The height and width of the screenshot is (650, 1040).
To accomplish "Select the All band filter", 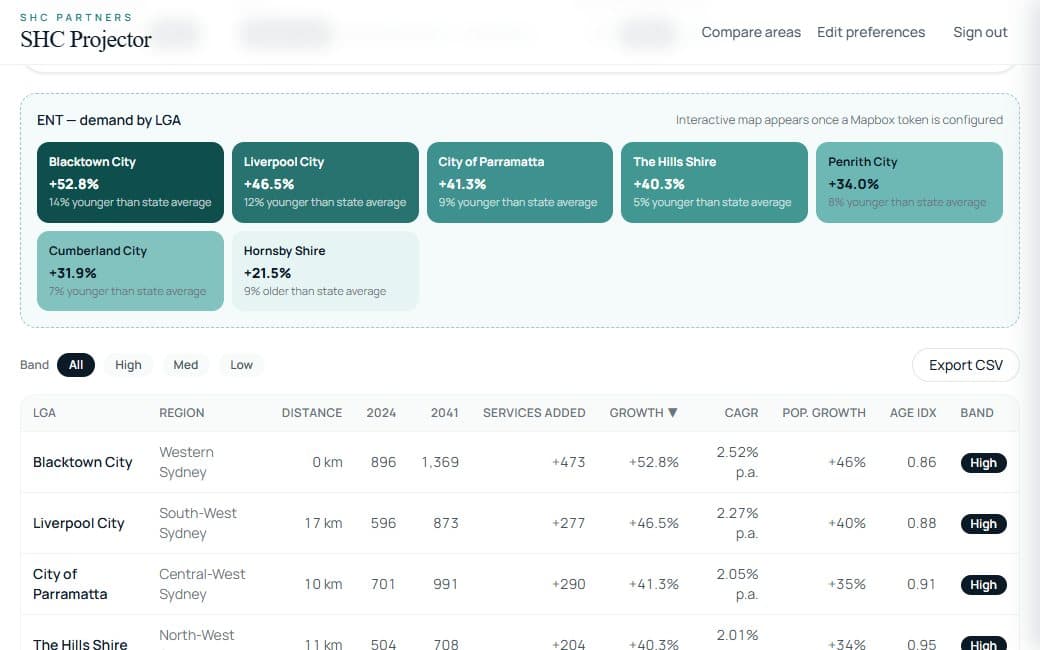I will point(76,365).
